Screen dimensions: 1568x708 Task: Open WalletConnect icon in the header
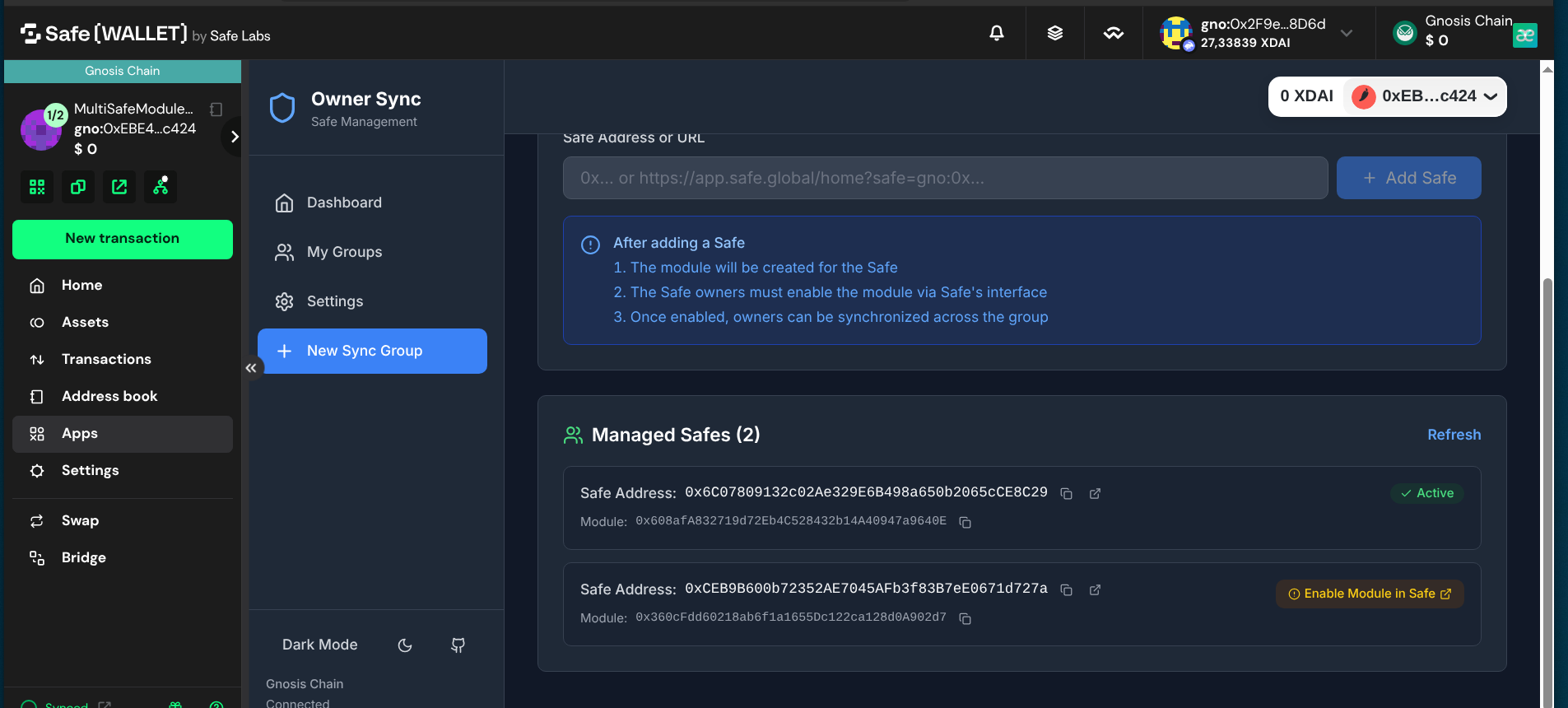coord(1113,33)
